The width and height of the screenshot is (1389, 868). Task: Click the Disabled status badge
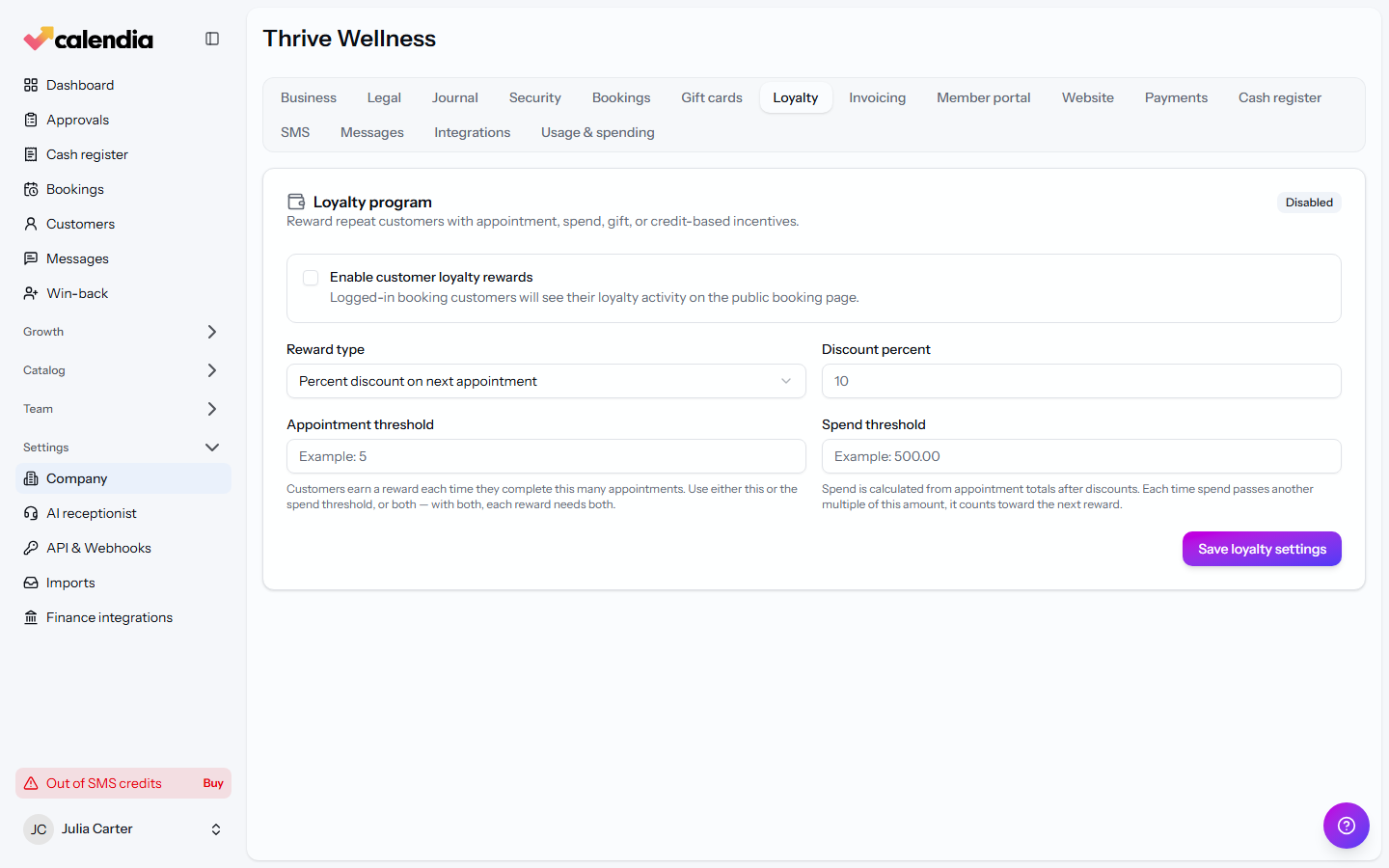click(x=1309, y=203)
